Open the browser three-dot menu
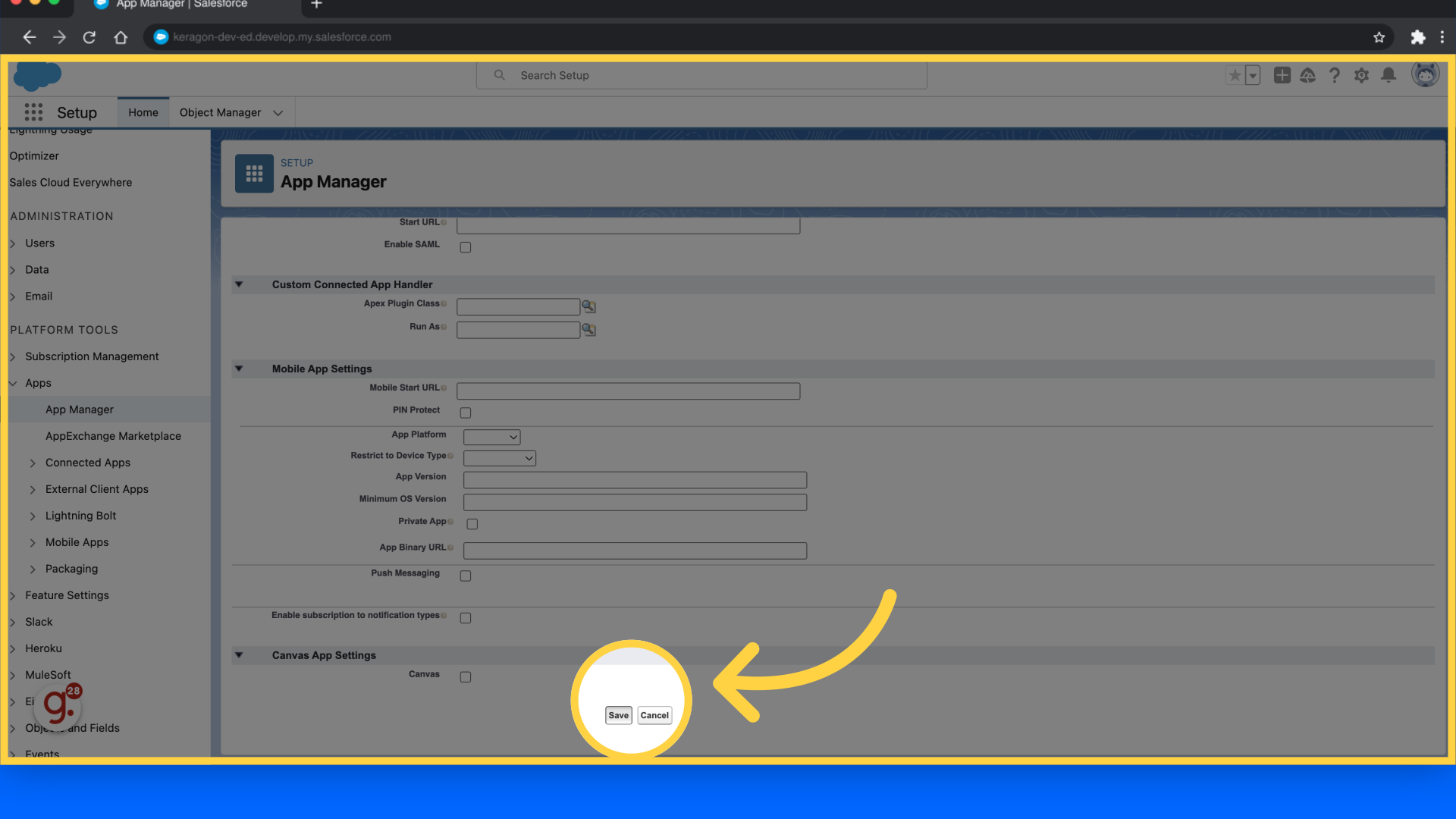The image size is (1456, 819). pos(1442,37)
